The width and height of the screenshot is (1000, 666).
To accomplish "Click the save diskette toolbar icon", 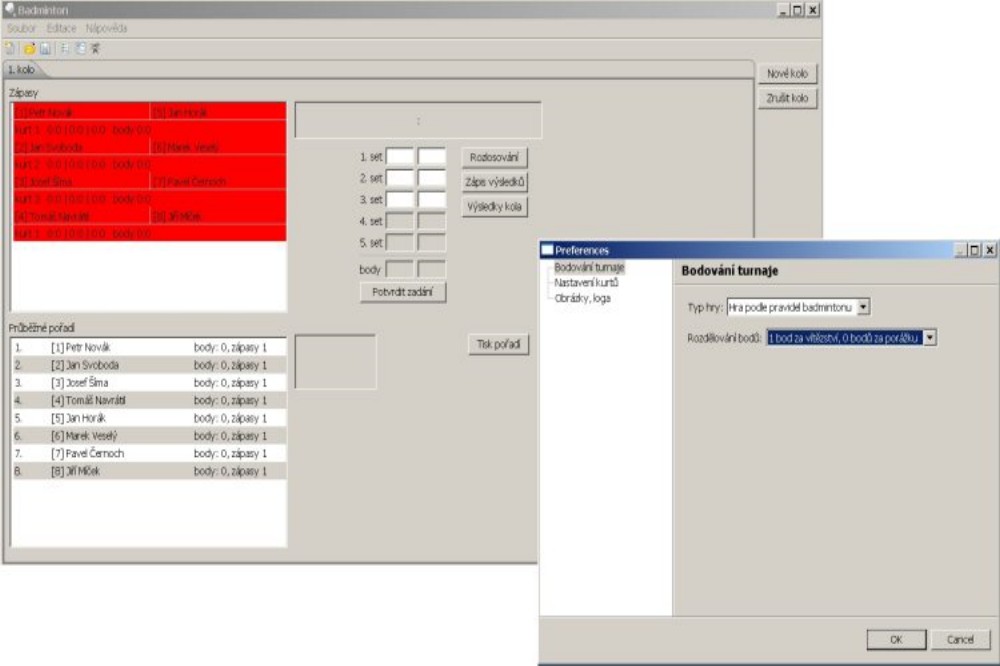I will 45,48.
